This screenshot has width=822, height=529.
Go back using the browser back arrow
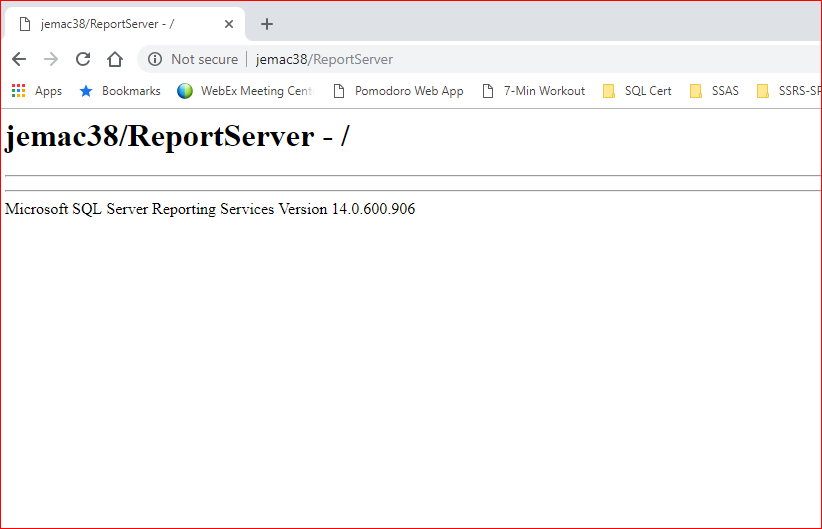19,59
